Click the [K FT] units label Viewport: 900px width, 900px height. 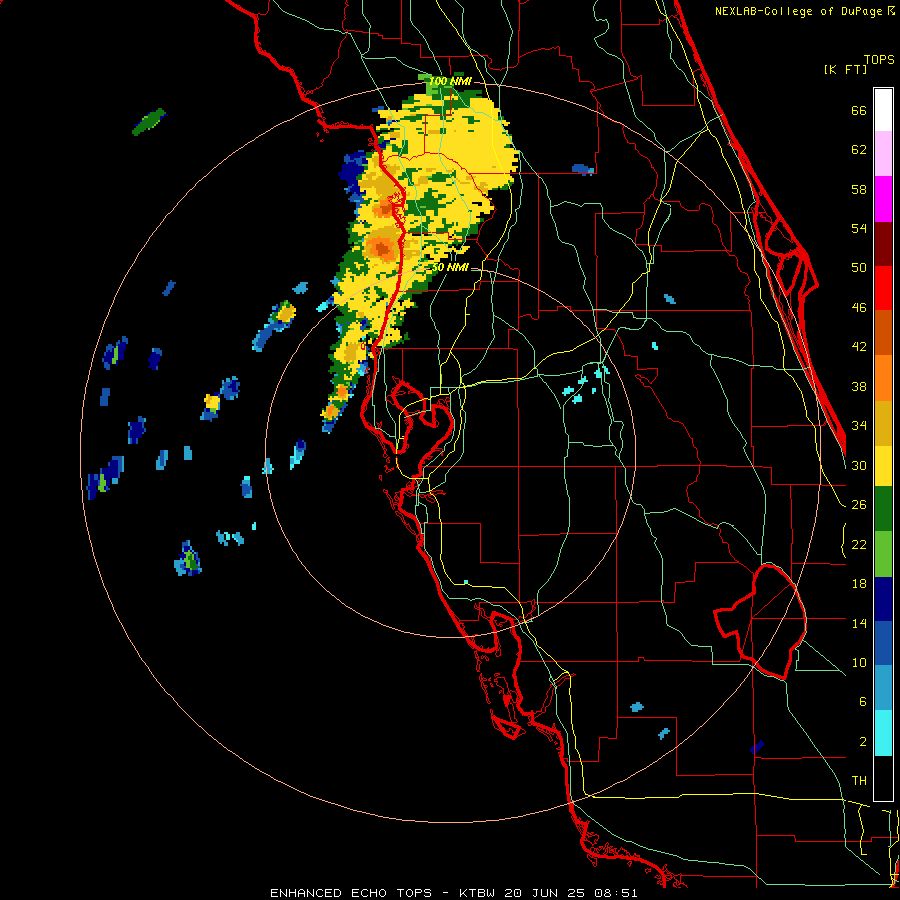point(845,69)
